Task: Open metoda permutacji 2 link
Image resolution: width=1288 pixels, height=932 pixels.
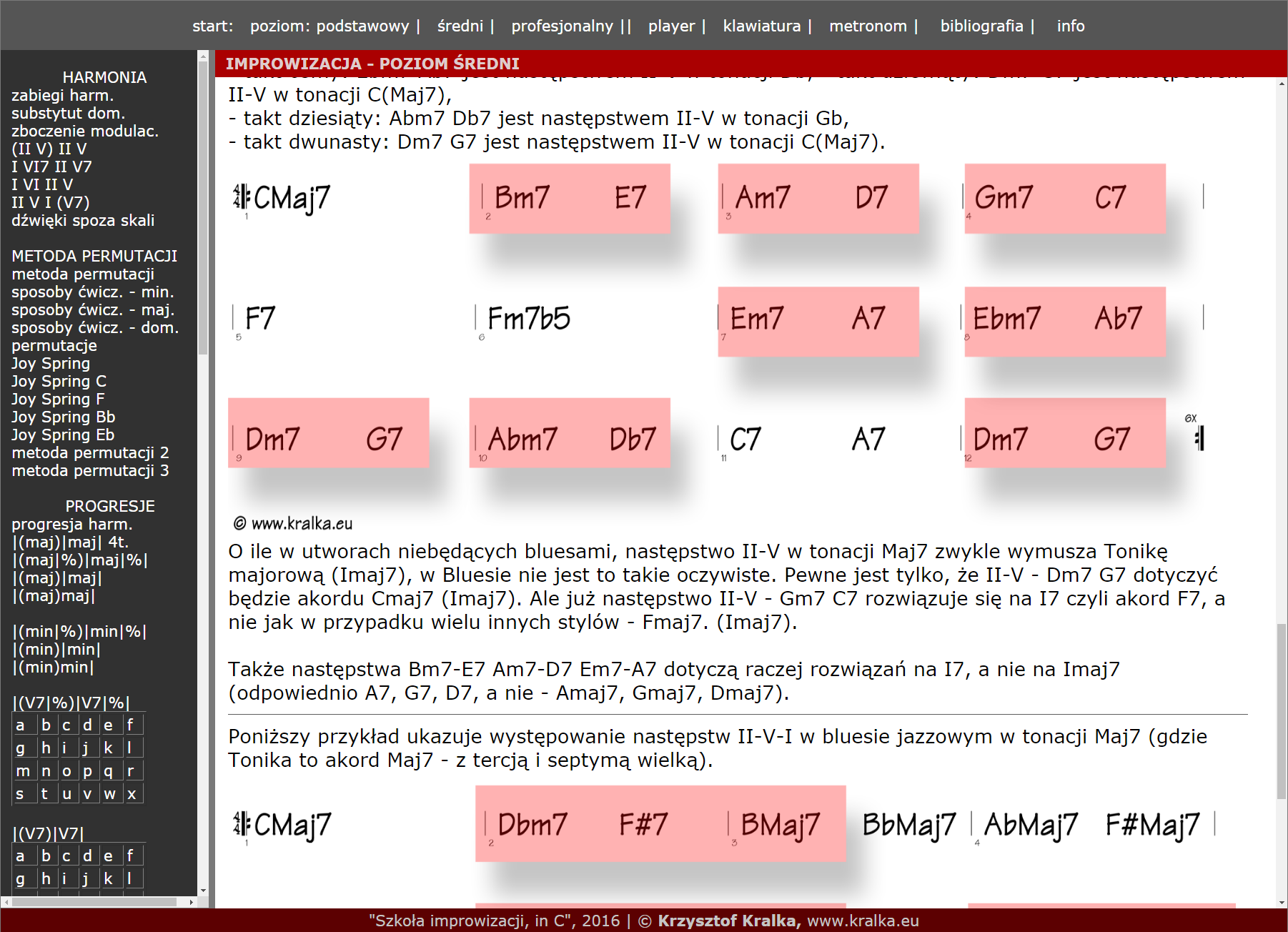Action: 90,452
